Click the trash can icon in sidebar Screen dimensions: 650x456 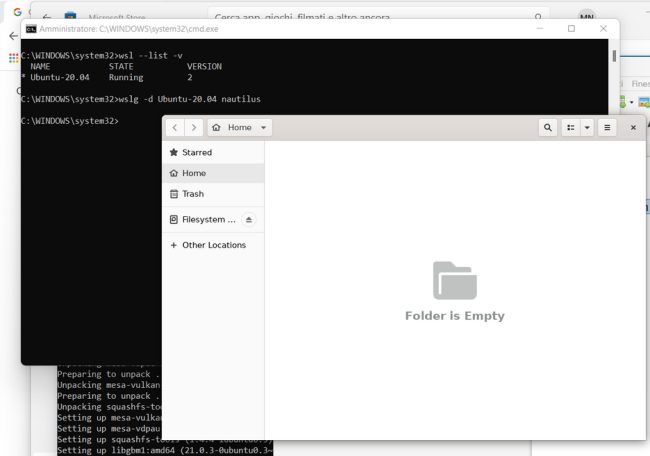click(174, 194)
